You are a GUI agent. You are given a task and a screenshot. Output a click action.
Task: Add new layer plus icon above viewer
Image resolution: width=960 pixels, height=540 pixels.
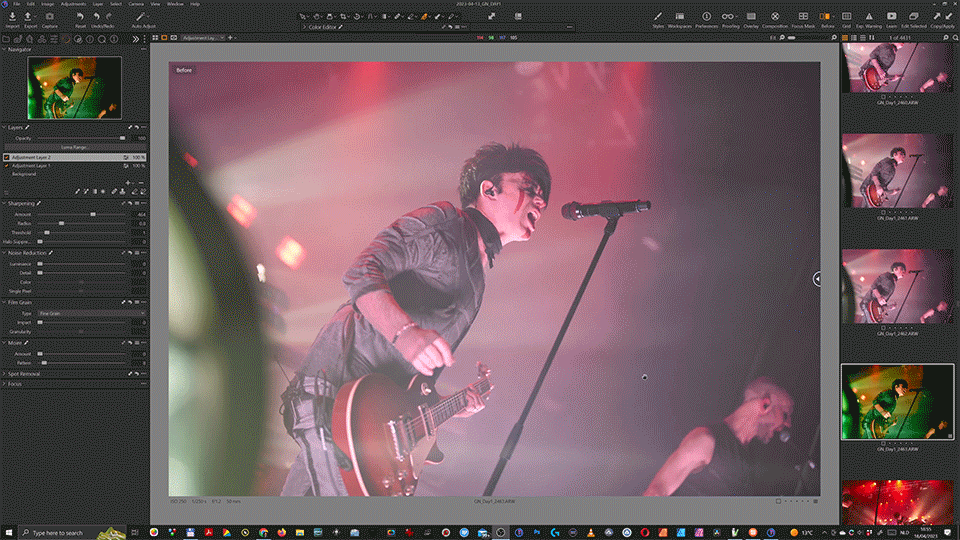(x=230, y=38)
